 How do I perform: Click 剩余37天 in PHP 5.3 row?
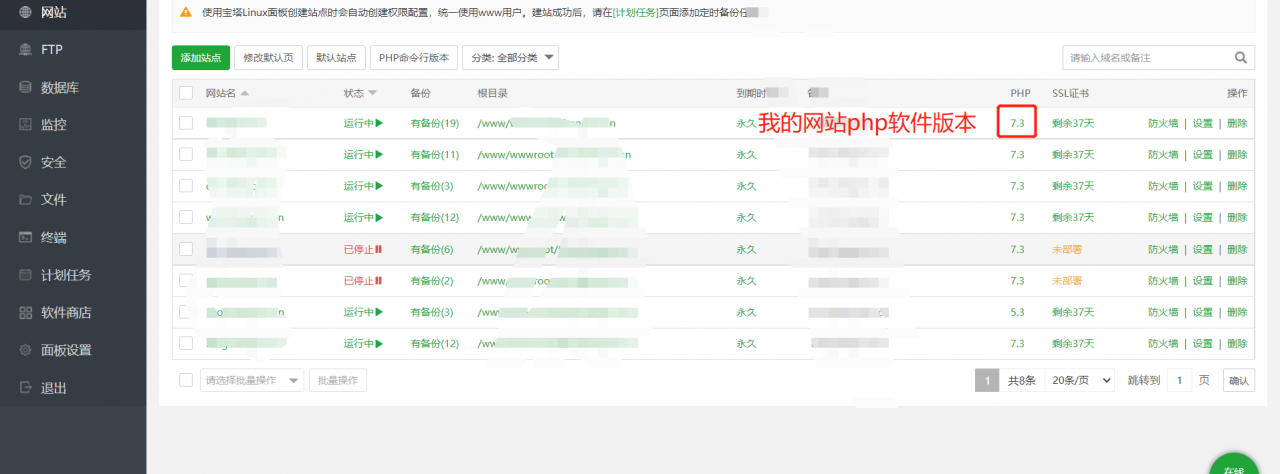tap(1073, 312)
